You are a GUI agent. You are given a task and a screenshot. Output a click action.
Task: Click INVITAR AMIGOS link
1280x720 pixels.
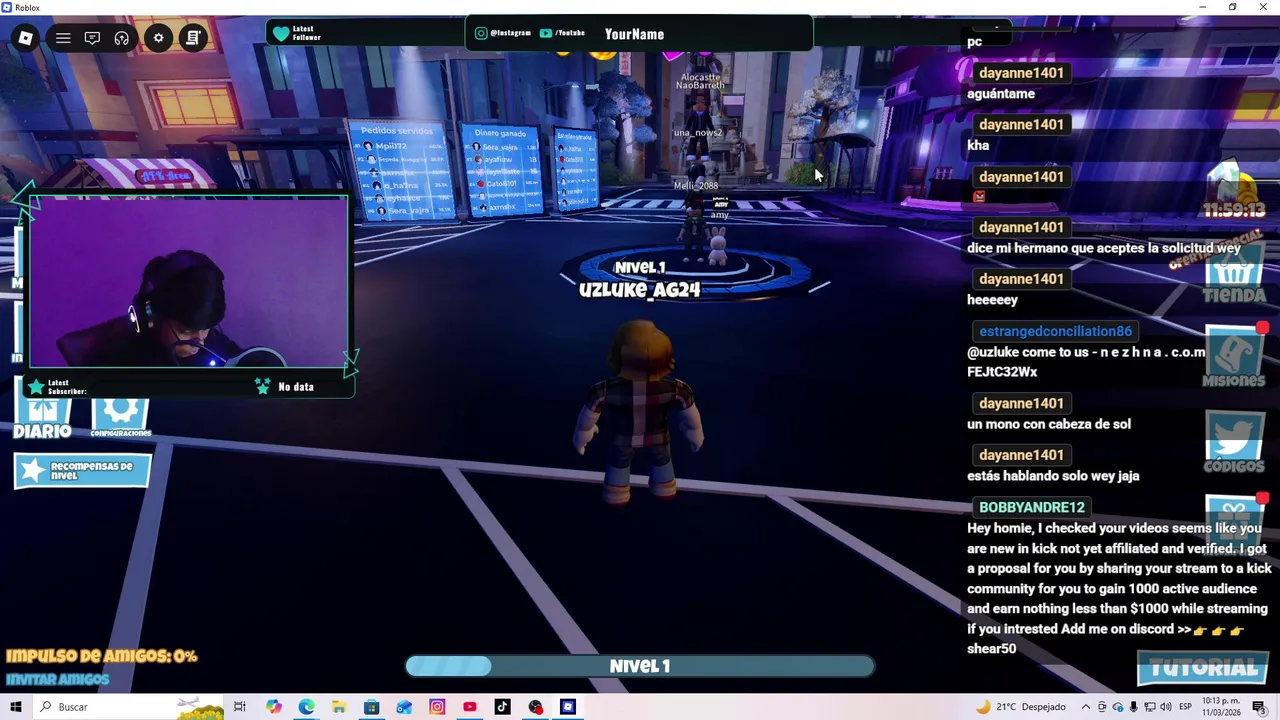coord(57,680)
